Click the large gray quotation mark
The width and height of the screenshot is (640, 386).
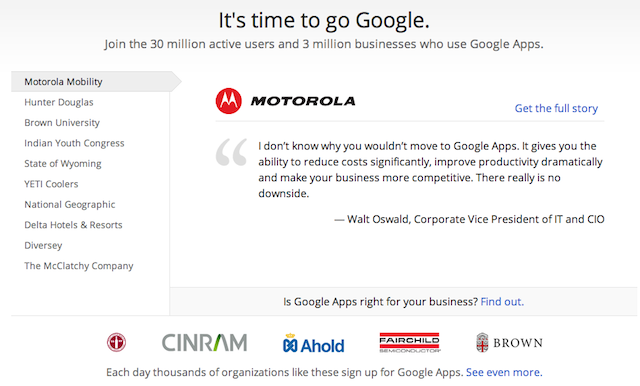pos(231,152)
